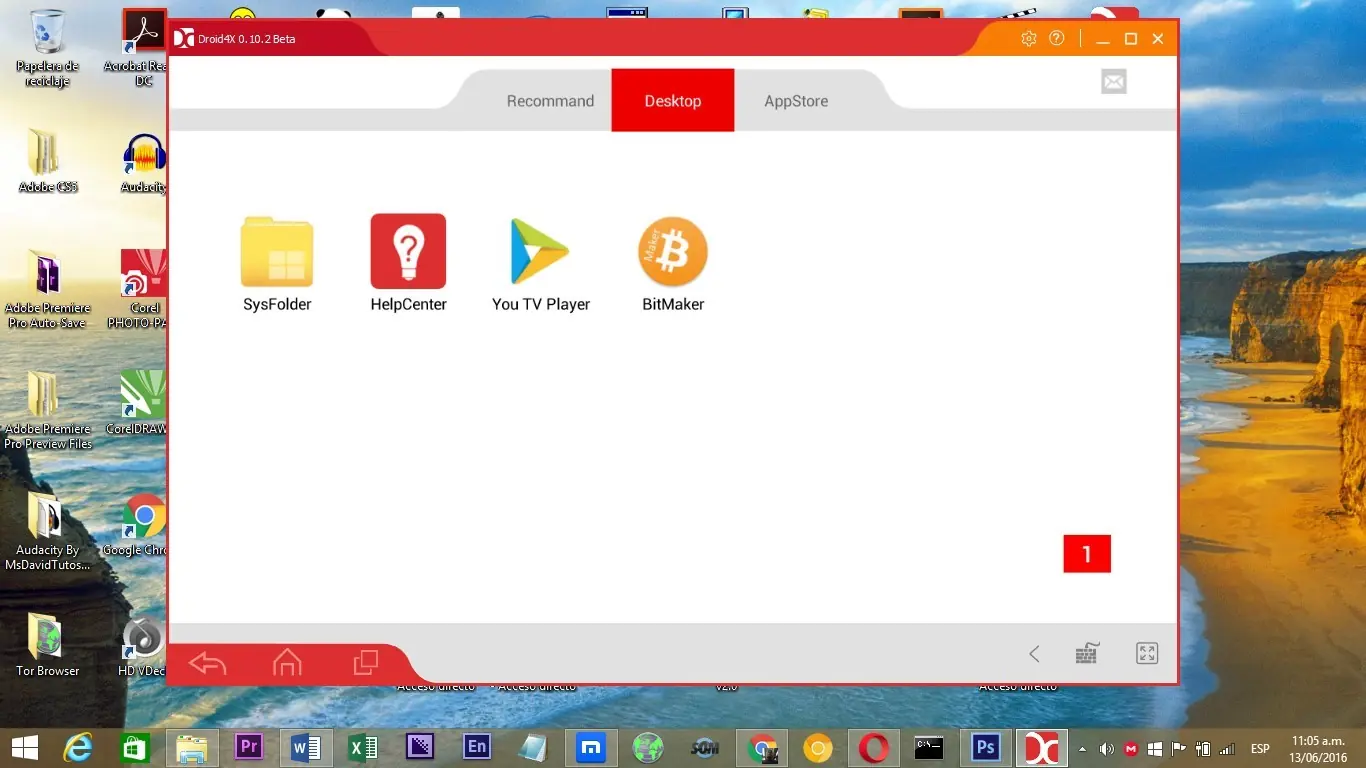Viewport: 1366px width, 768px height.
Task: Click the help question mark icon
Action: pos(1057,39)
